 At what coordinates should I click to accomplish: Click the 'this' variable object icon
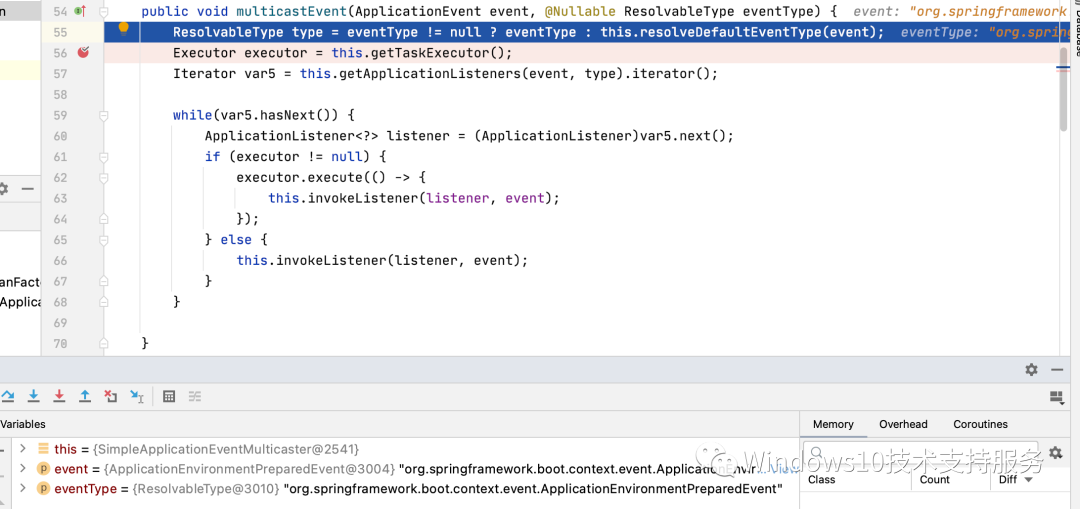point(43,449)
